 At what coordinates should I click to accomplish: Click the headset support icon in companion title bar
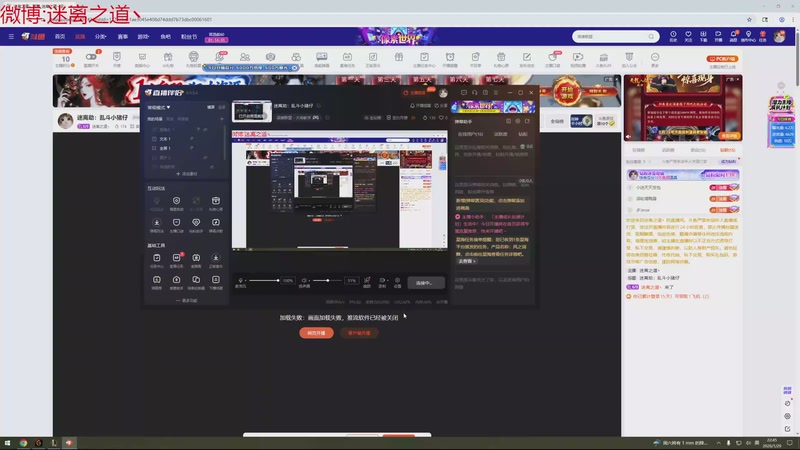point(474,93)
